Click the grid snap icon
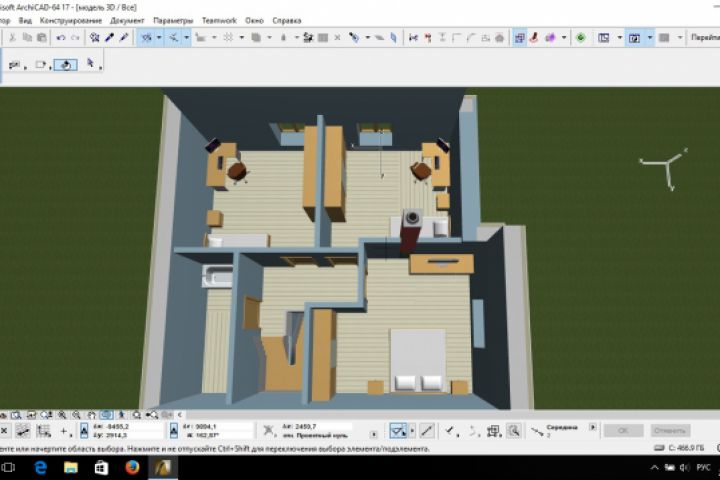Viewport: 720px width, 480px height. click(x=228, y=38)
